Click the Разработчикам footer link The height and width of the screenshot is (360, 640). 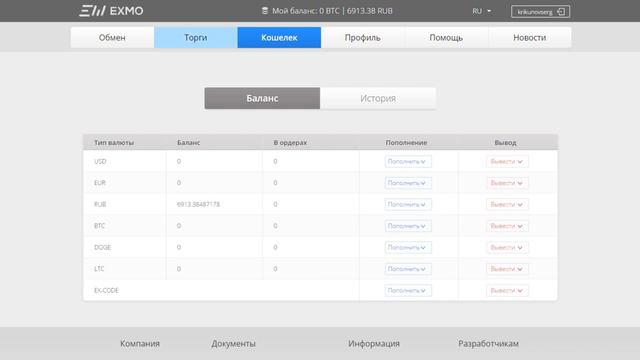[x=489, y=344]
